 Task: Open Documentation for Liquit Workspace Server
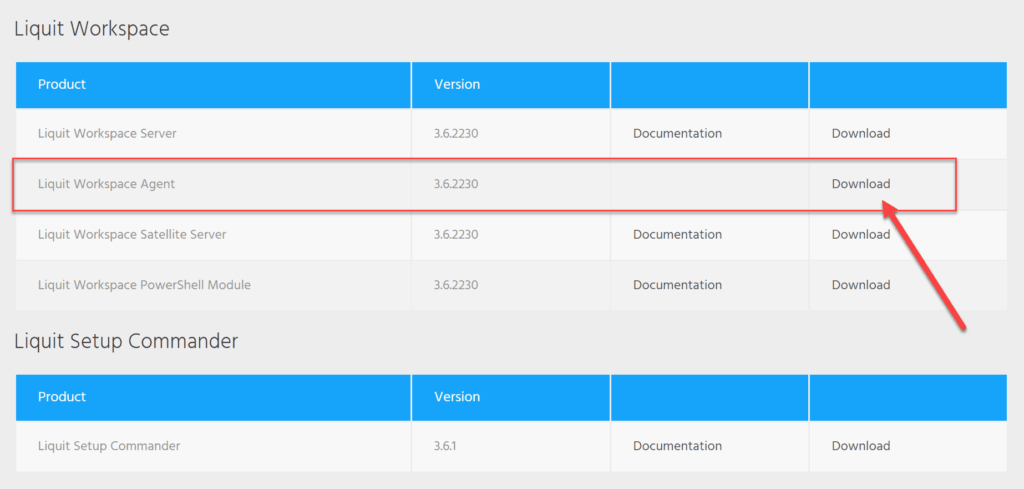677,134
